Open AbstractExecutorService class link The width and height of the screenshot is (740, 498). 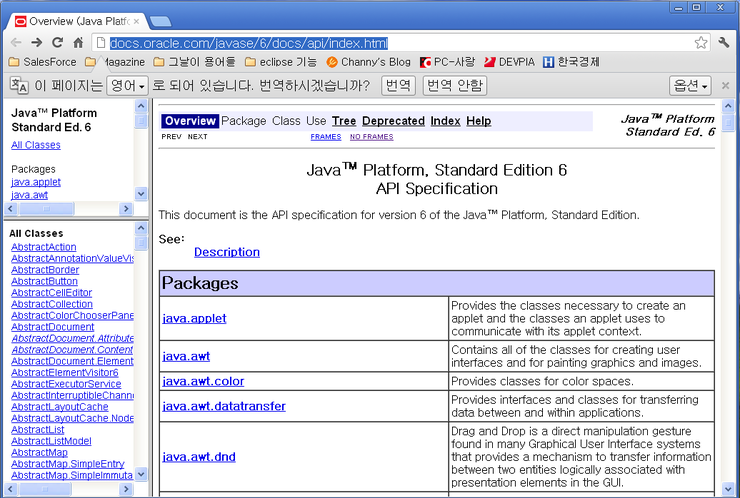pos(66,384)
